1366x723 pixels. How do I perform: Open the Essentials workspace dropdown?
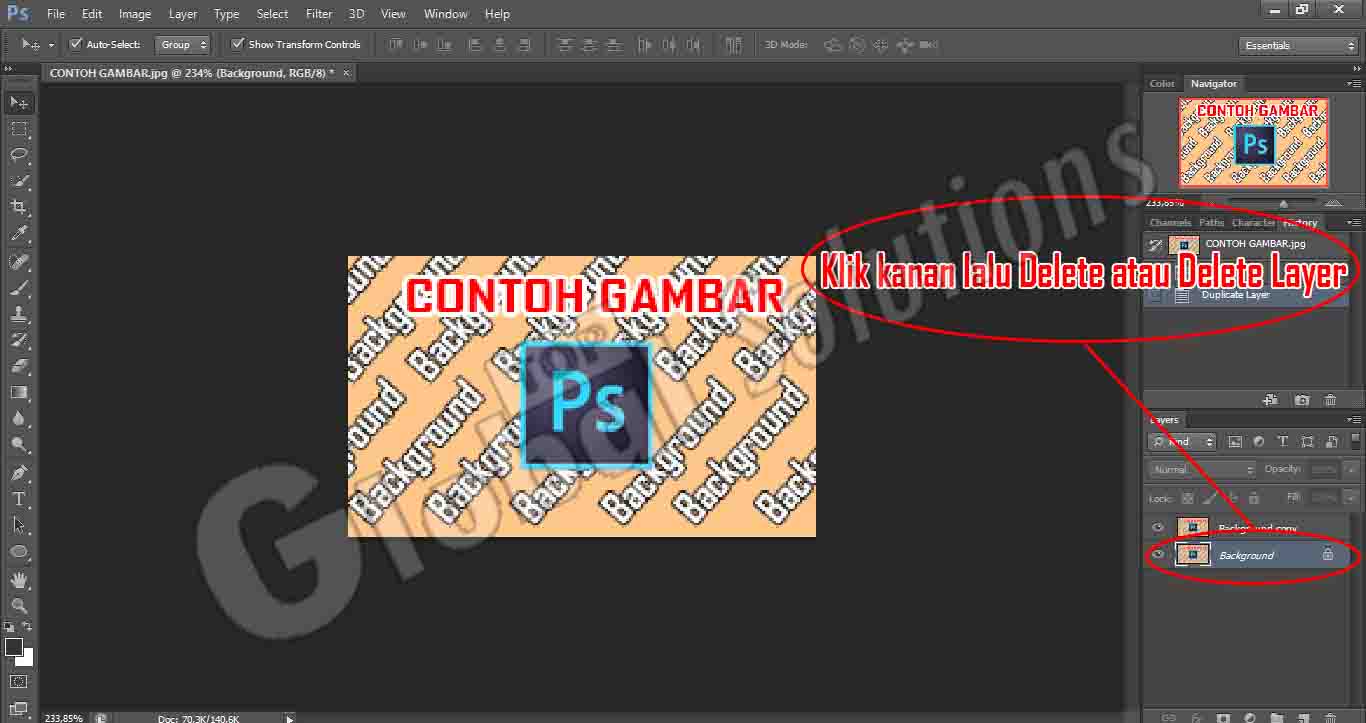click(x=1298, y=45)
